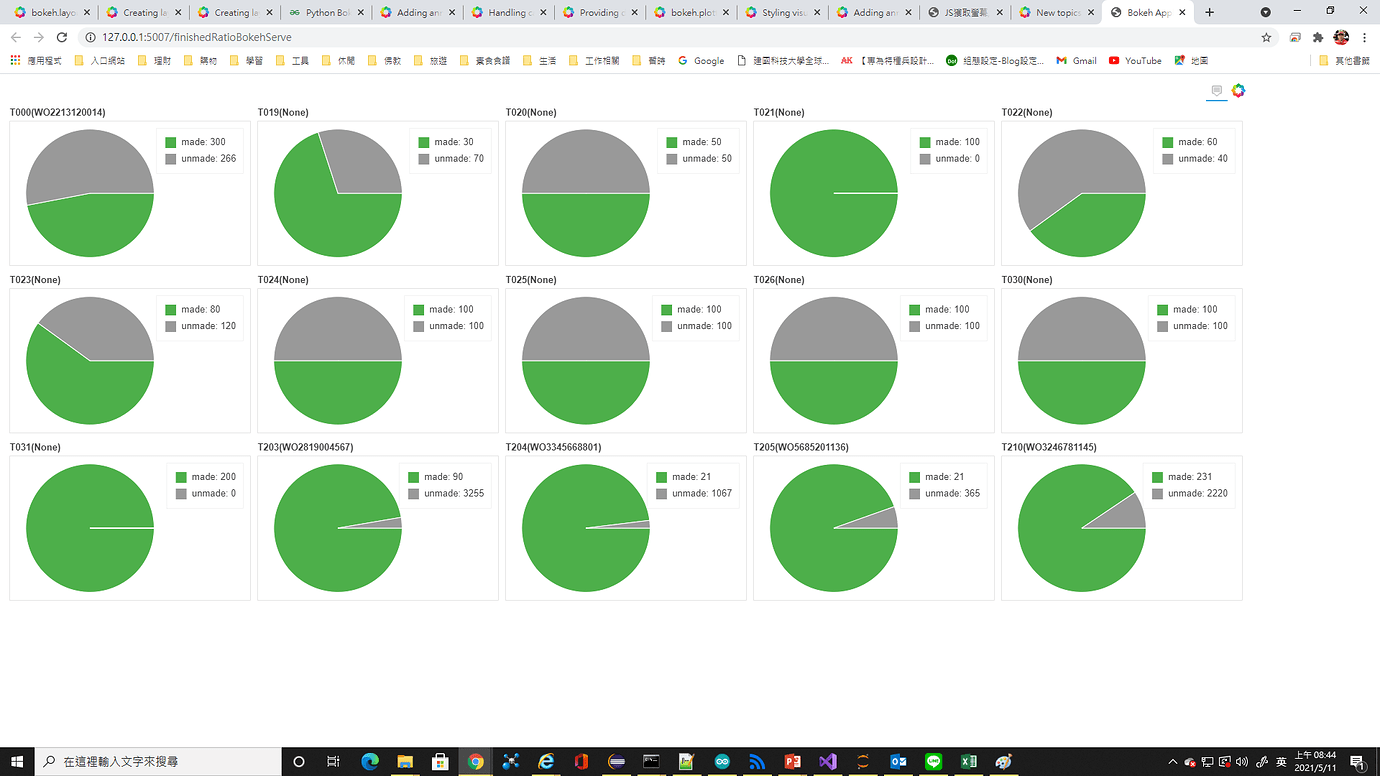
Task: Open LINE from the taskbar
Action: [x=933, y=762]
